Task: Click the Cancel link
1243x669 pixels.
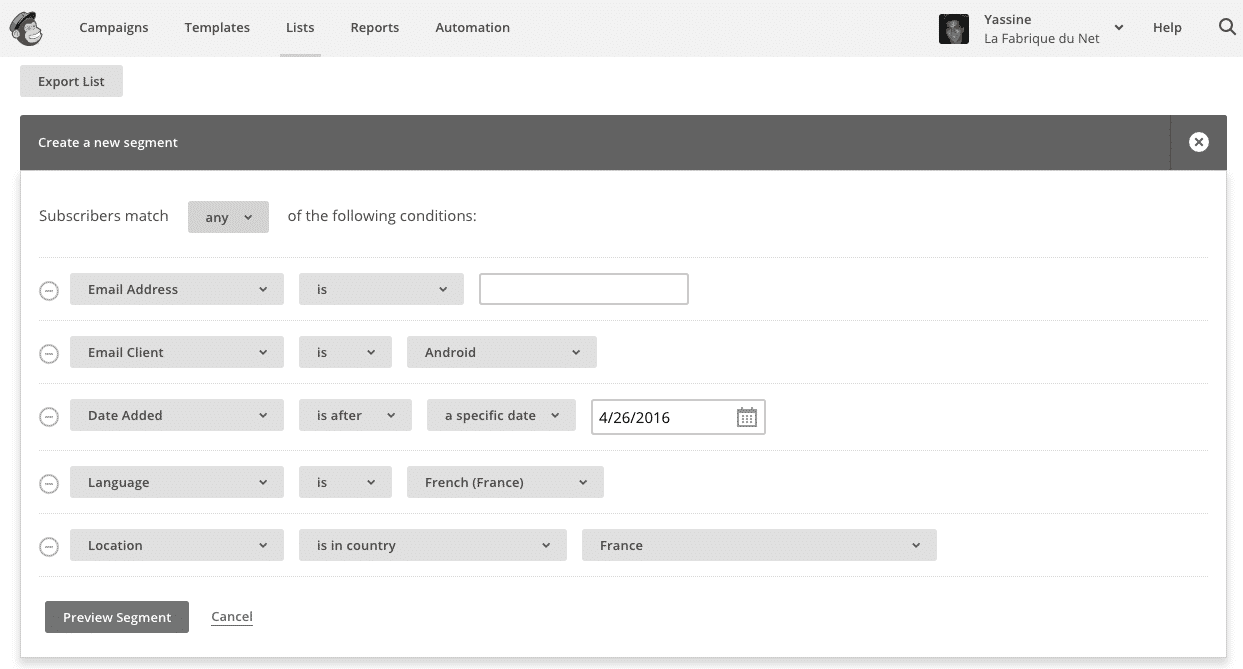Action: [x=232, y=616]
